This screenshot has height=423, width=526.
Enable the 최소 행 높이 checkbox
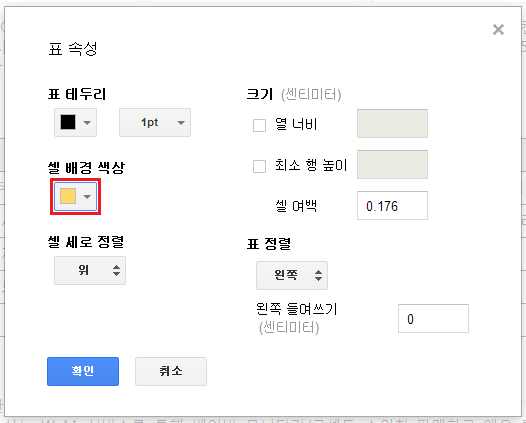click(259, 166)
